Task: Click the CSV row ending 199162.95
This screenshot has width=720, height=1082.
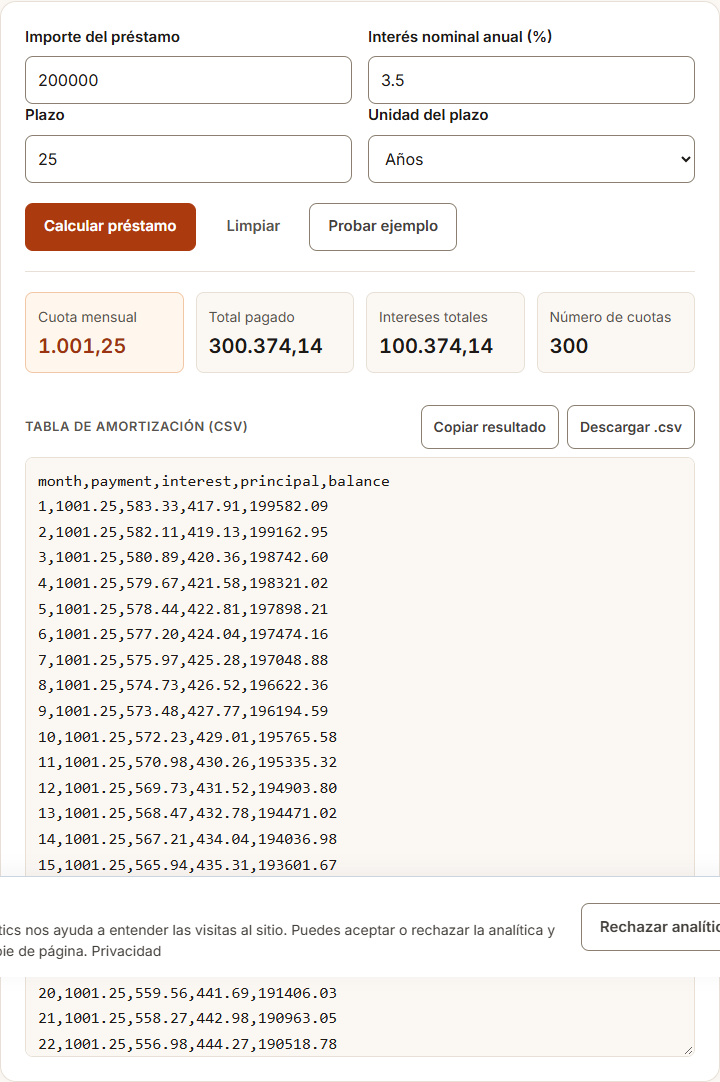Action: tap(183, 532)
